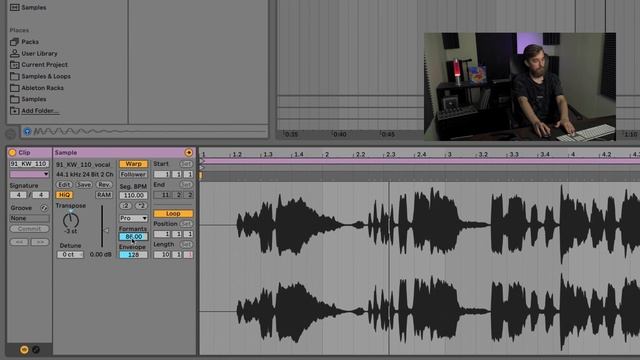Click Formants value field

click(x=133, y=236)
